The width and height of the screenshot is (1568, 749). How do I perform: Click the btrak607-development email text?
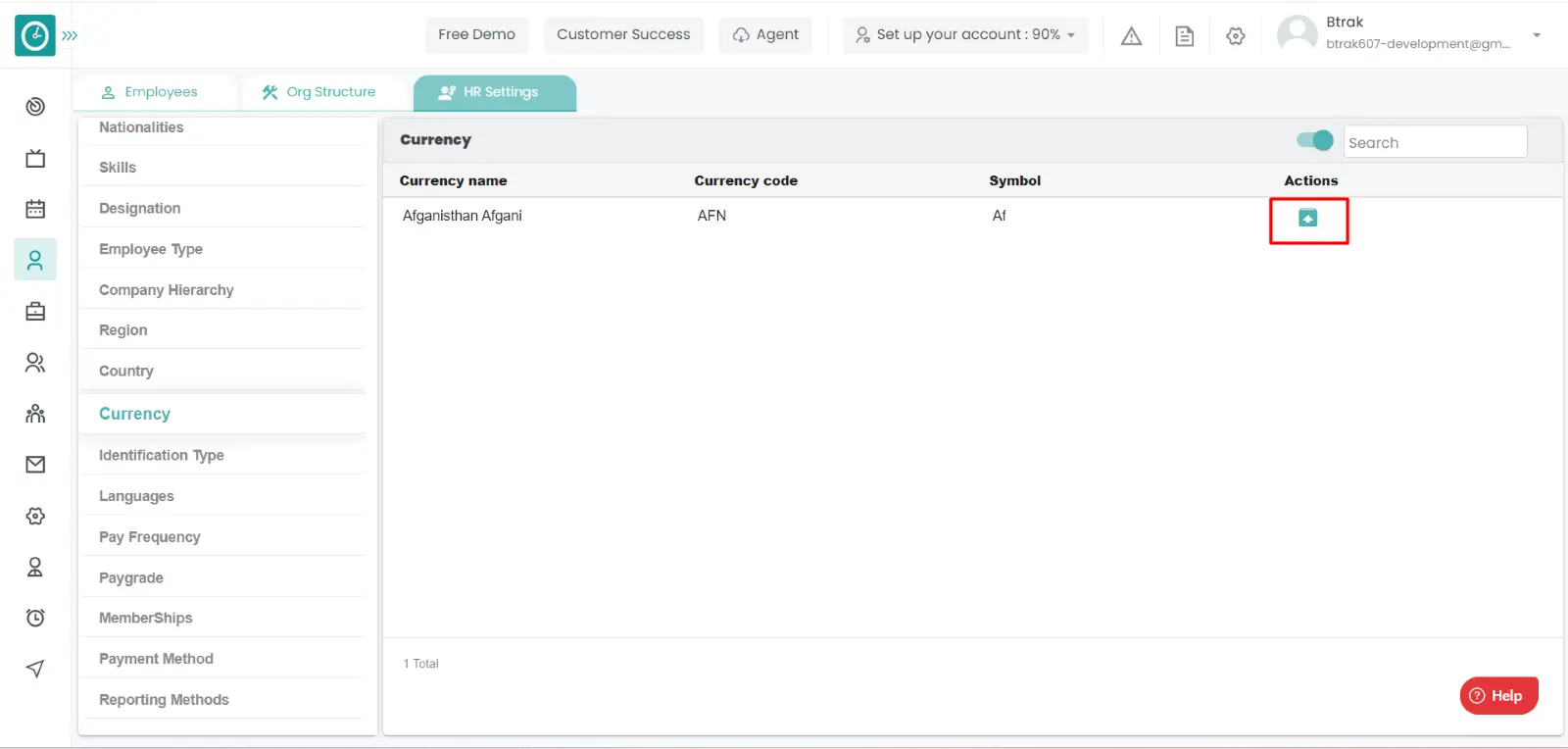pos(1418,44)
